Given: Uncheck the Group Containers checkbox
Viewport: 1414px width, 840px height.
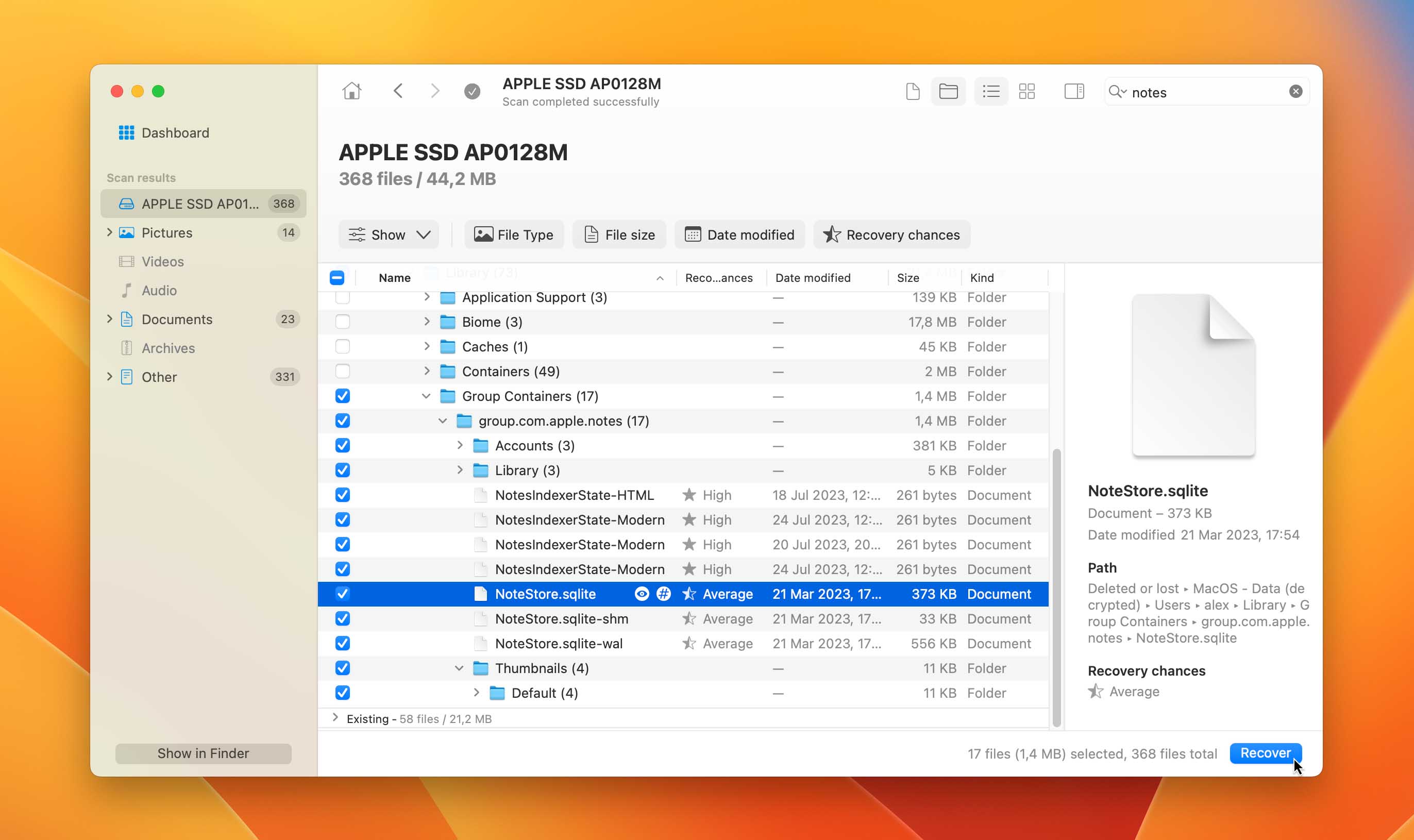Looking at the screenshot, I should (x=342, y=396).
